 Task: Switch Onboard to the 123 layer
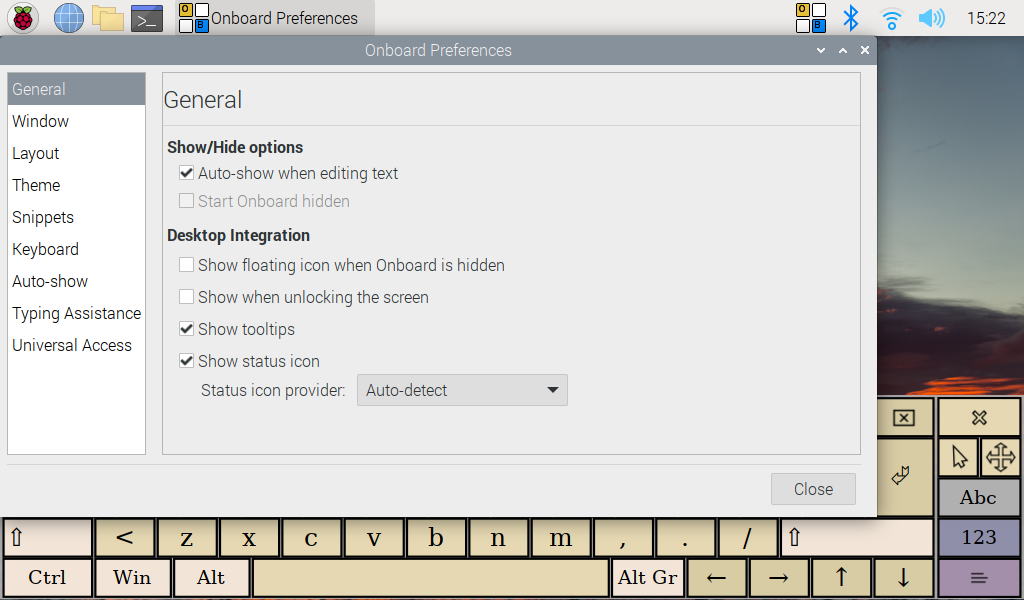pos(978,537)
